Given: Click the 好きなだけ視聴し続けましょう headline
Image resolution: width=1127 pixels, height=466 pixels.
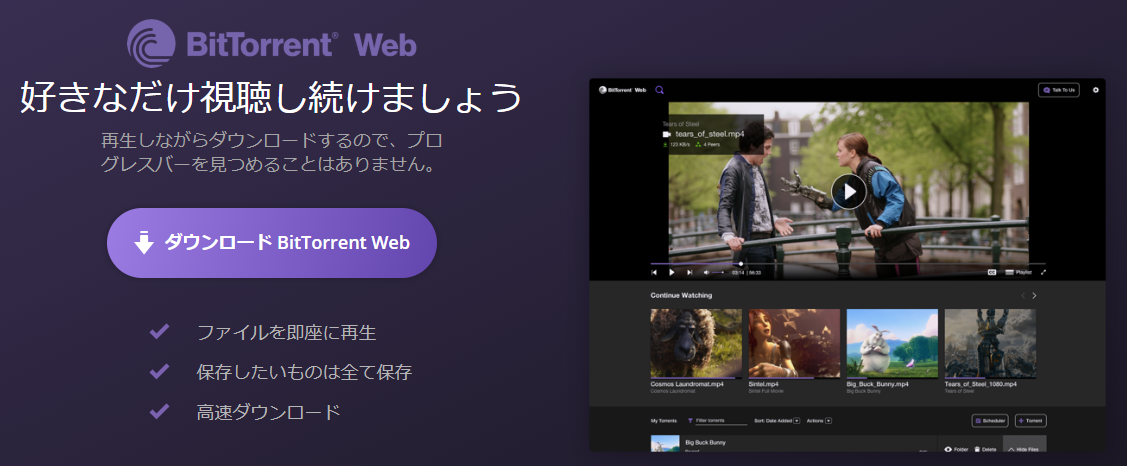Looking at the screenshot, I should [x=270, y=99].
